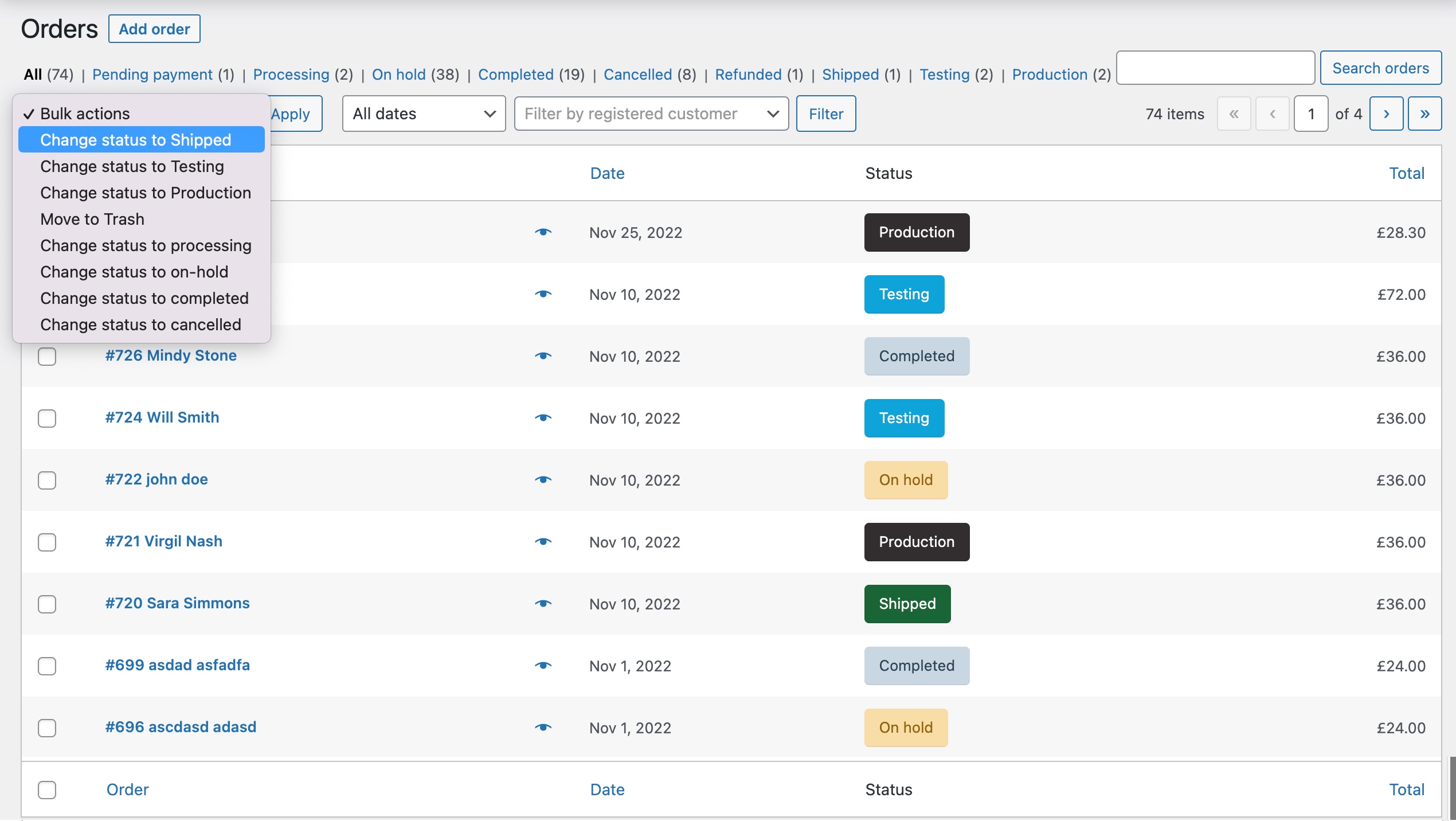Screen dimensions: 1456x821
Task: Expand the All dates dropdown
Action: [x=421, y=113]
